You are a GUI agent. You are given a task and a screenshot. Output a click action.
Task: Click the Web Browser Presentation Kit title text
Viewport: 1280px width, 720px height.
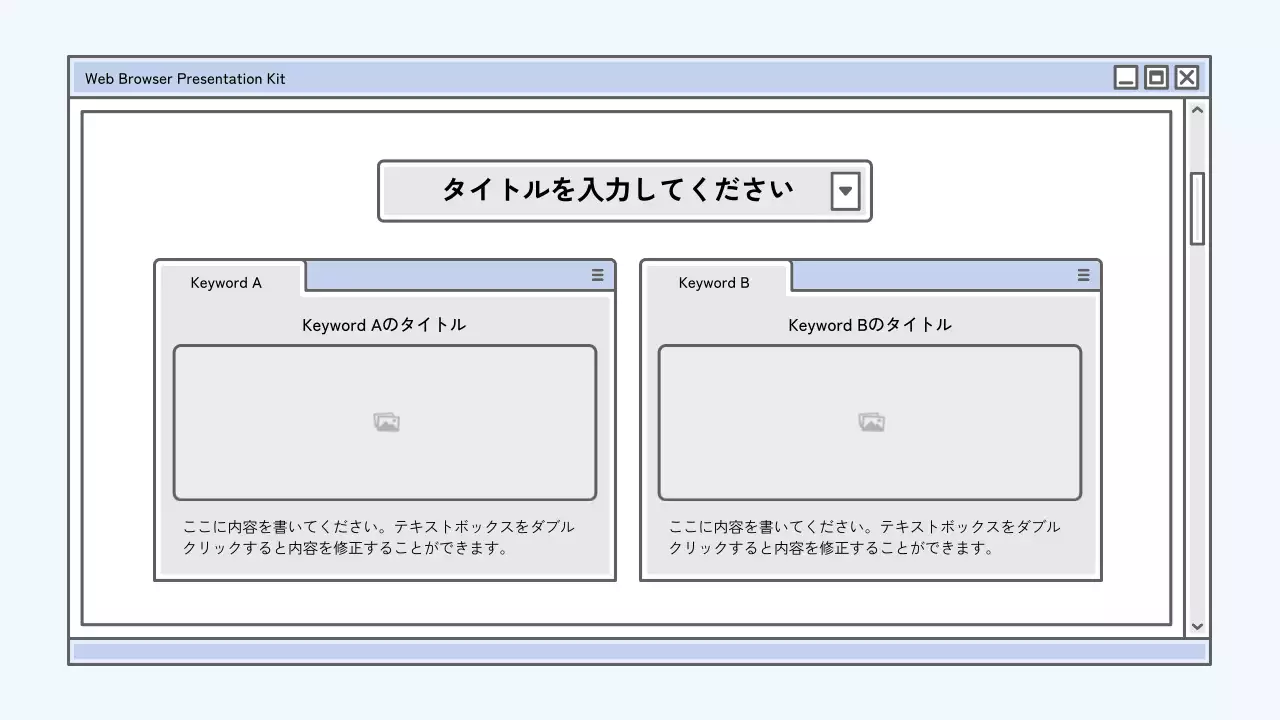[185, 78]
